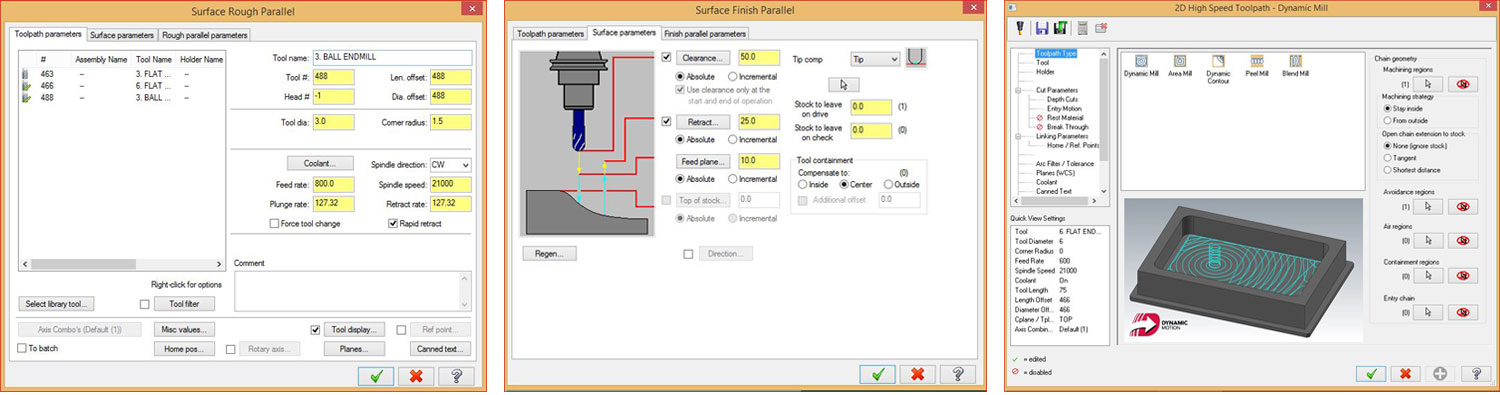This screenshot has width=1500, height=395.
Task: Switch to Surface parameters tab in Rough Parallel
Action: [122, 34]
